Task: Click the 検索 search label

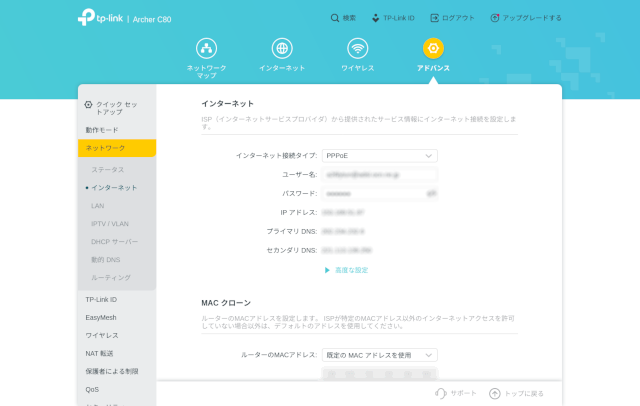Action: [349, 18]
